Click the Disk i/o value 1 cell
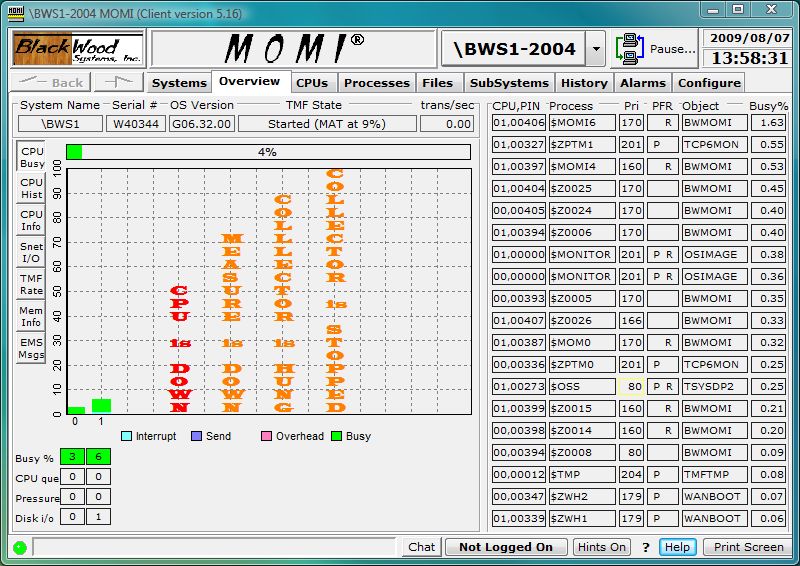The height and width of the screenshot is (566, 800). (98, 516)
